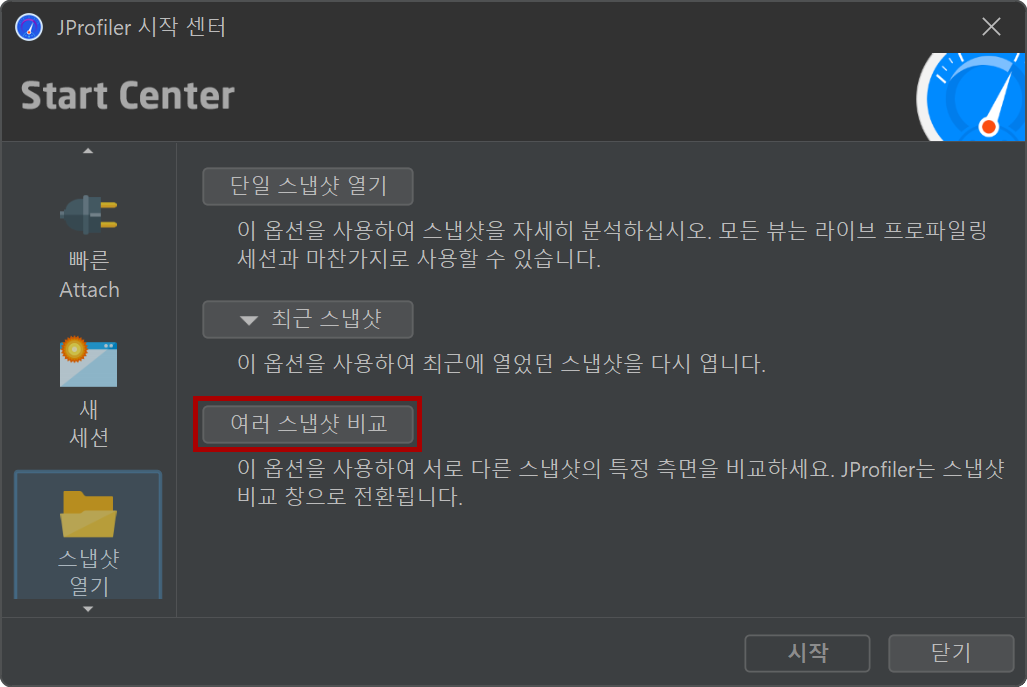The height and width of the screenshot is (687, 1027).
Task: Click the 닫기 button
Action: [951, 653]
